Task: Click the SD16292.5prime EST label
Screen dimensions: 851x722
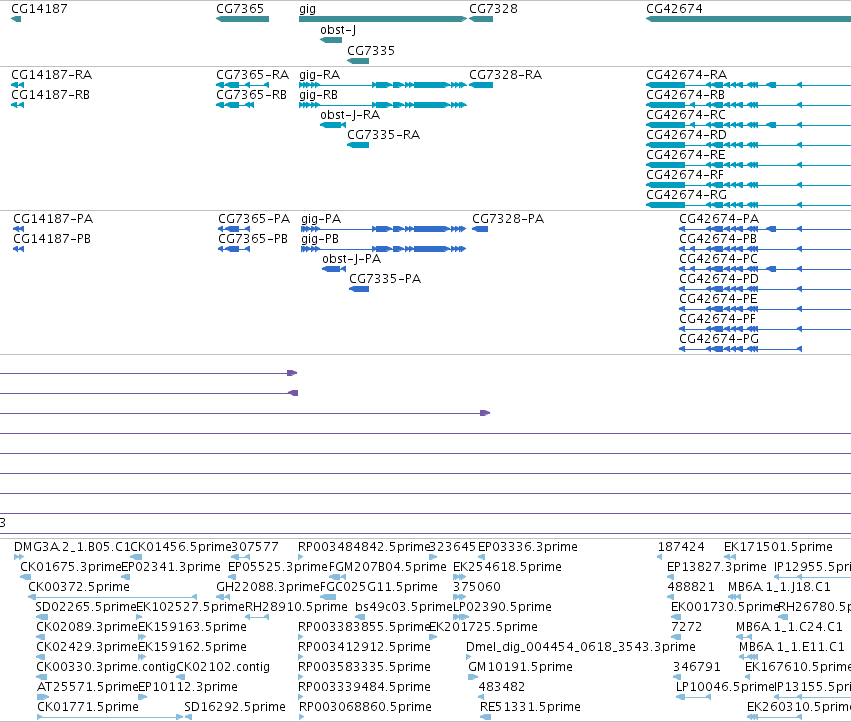Action: pyautogui.click(x=235, y=707)
